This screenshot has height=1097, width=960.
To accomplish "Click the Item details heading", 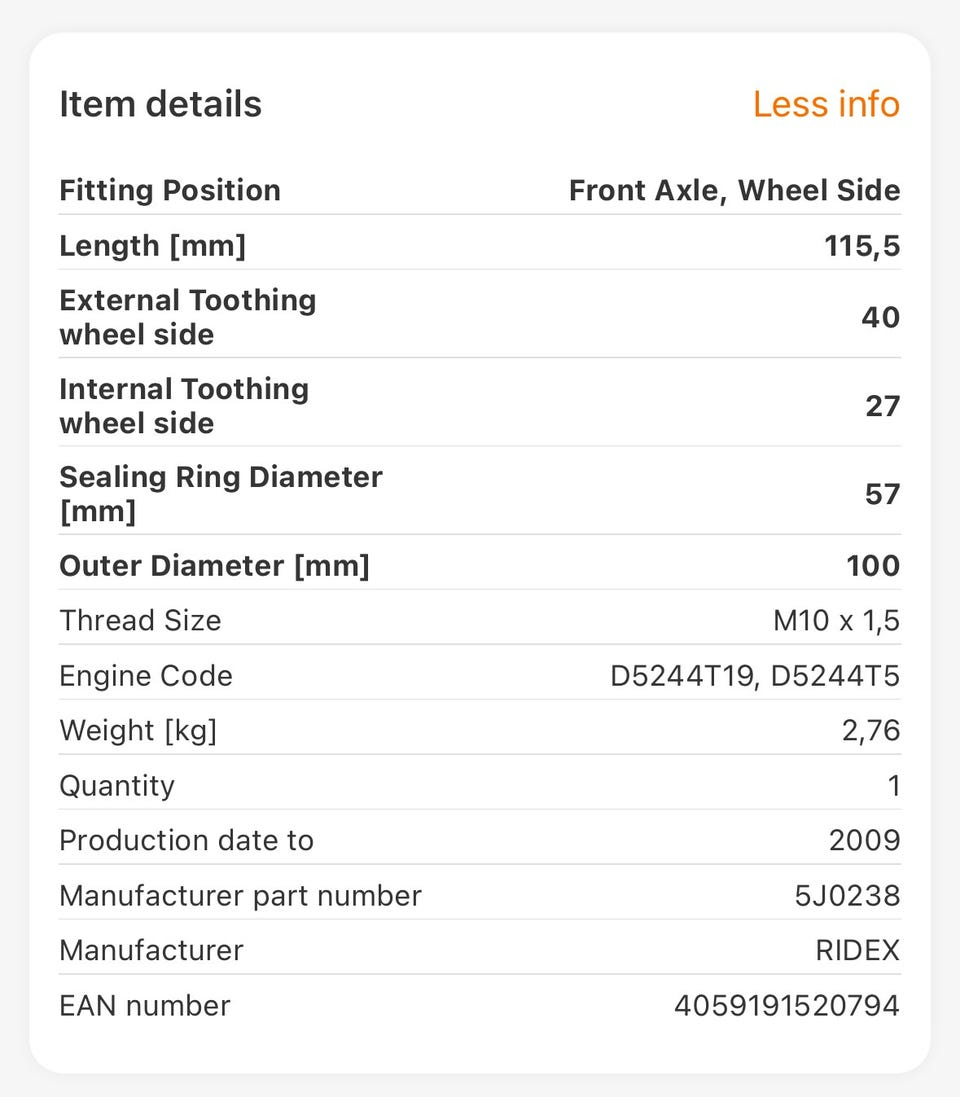I will tap(160, 104).
